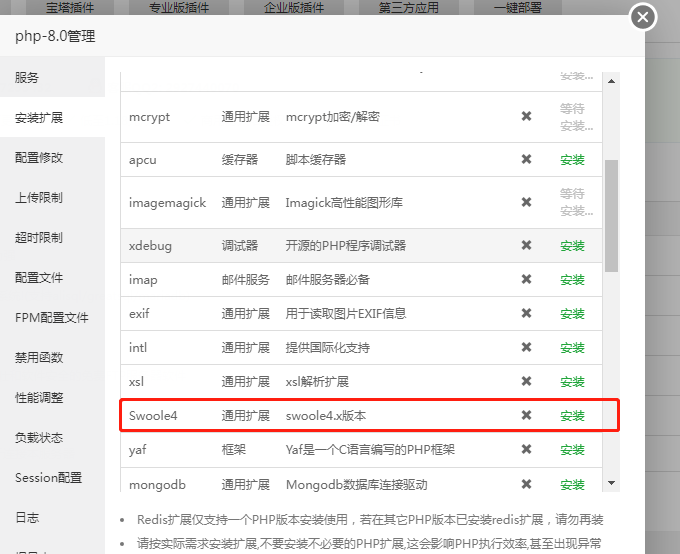This screenshot has height=554, width=680.
Task: Click the xdebug extension name
Action: (150, 246)
